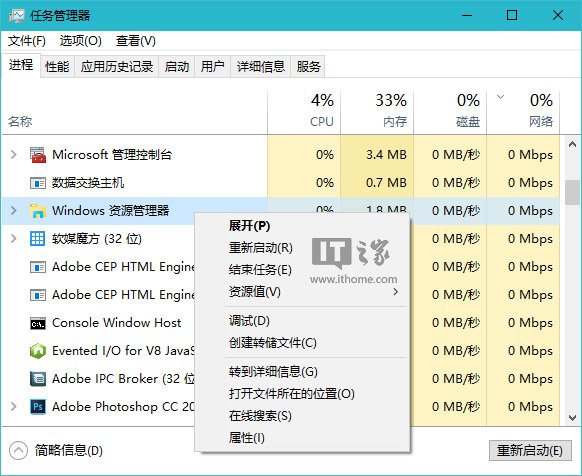
Task: Choose 结束任务(E) in the context menu
Action: 302,270
